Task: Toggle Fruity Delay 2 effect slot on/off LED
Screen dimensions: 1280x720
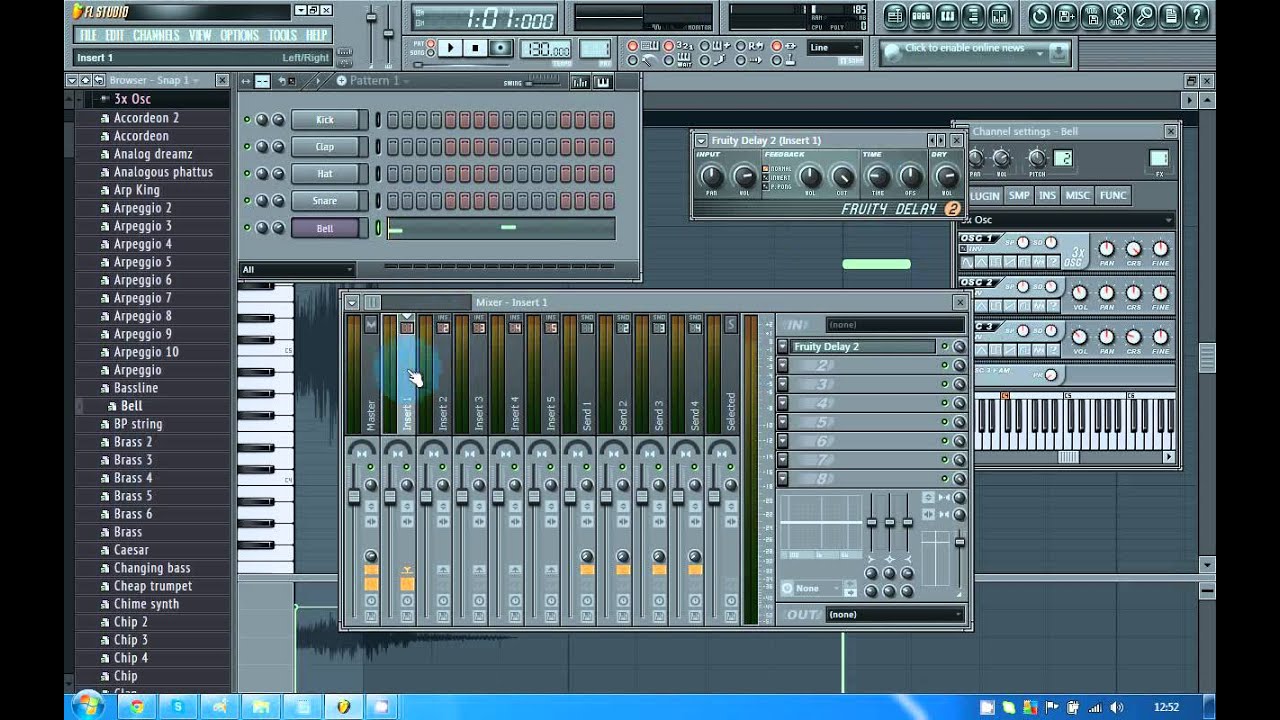Action: pyautogui.click(x=944, y=346)
